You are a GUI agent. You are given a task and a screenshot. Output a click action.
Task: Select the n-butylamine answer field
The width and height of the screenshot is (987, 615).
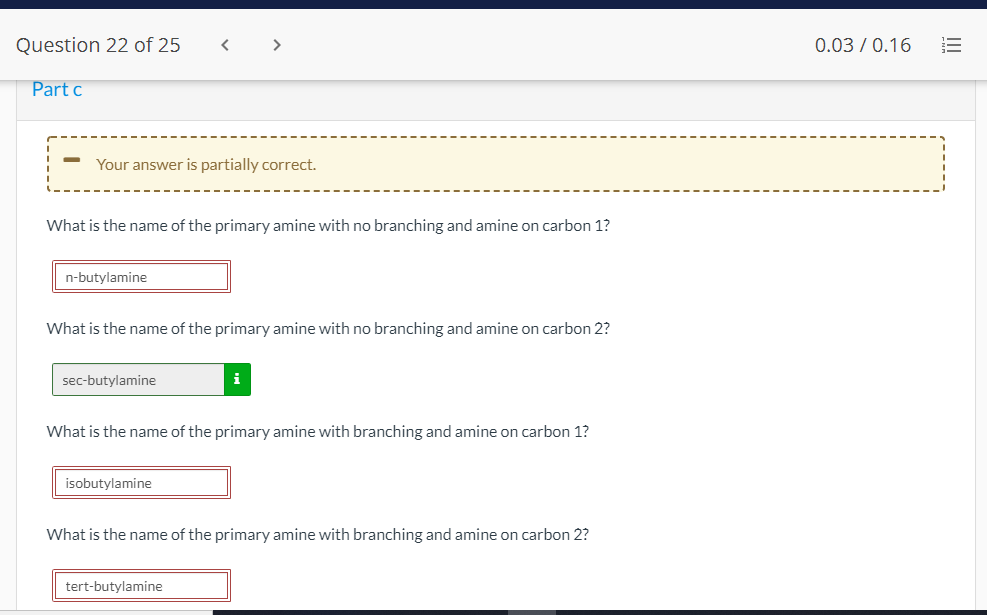tap(140, 276)
